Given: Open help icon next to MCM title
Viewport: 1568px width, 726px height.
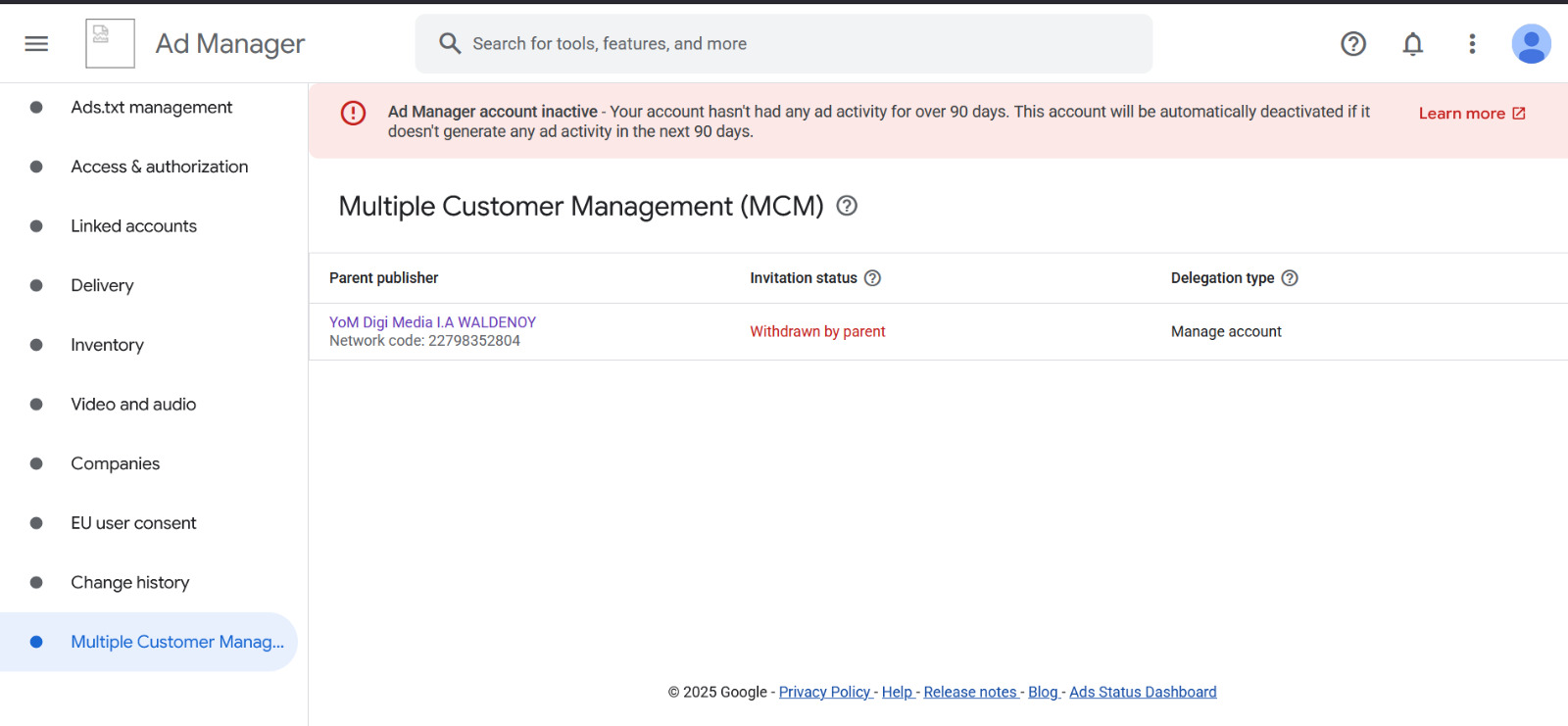Looking at the screenshot, I should tap(847, 206).
